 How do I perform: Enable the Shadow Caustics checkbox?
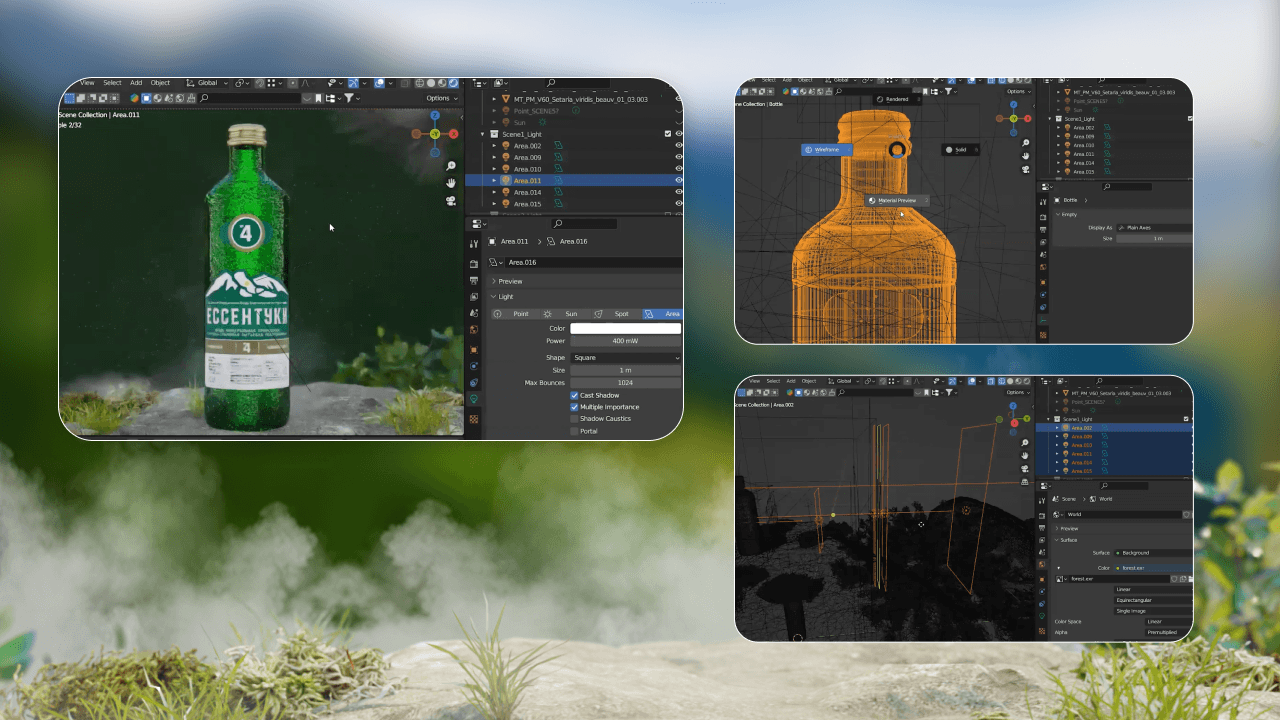pyautogui.click(x=575, y=419)
